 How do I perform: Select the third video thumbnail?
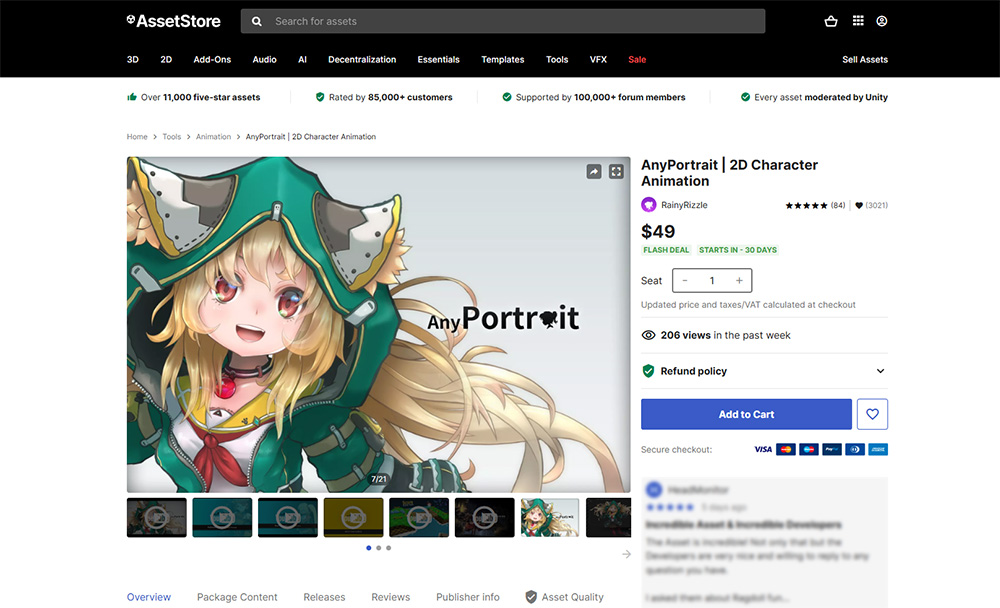click(288, 517)
